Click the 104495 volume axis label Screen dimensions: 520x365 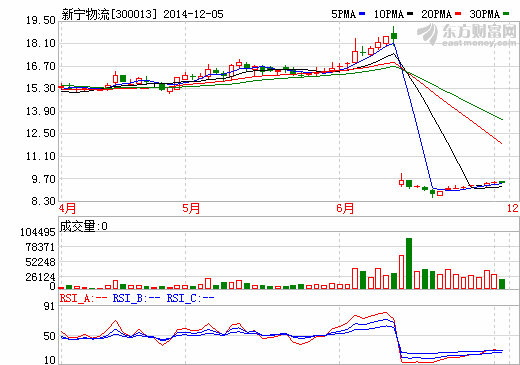click(38, 232)
